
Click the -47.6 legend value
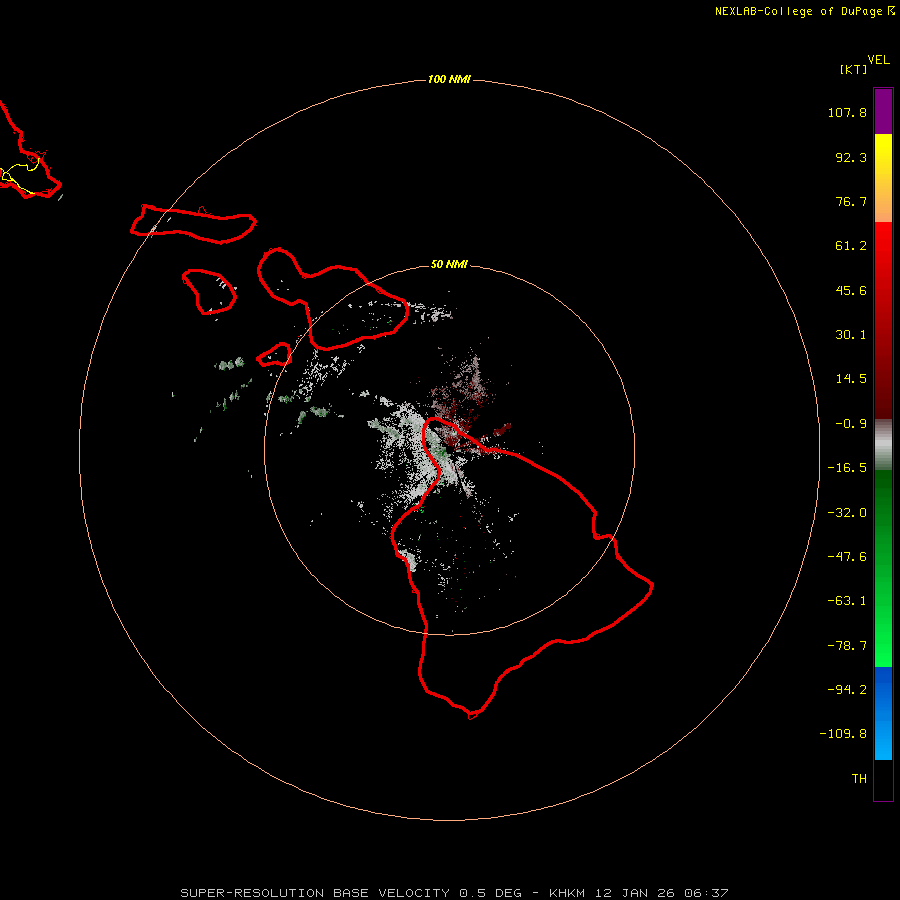tap(847, 557)
